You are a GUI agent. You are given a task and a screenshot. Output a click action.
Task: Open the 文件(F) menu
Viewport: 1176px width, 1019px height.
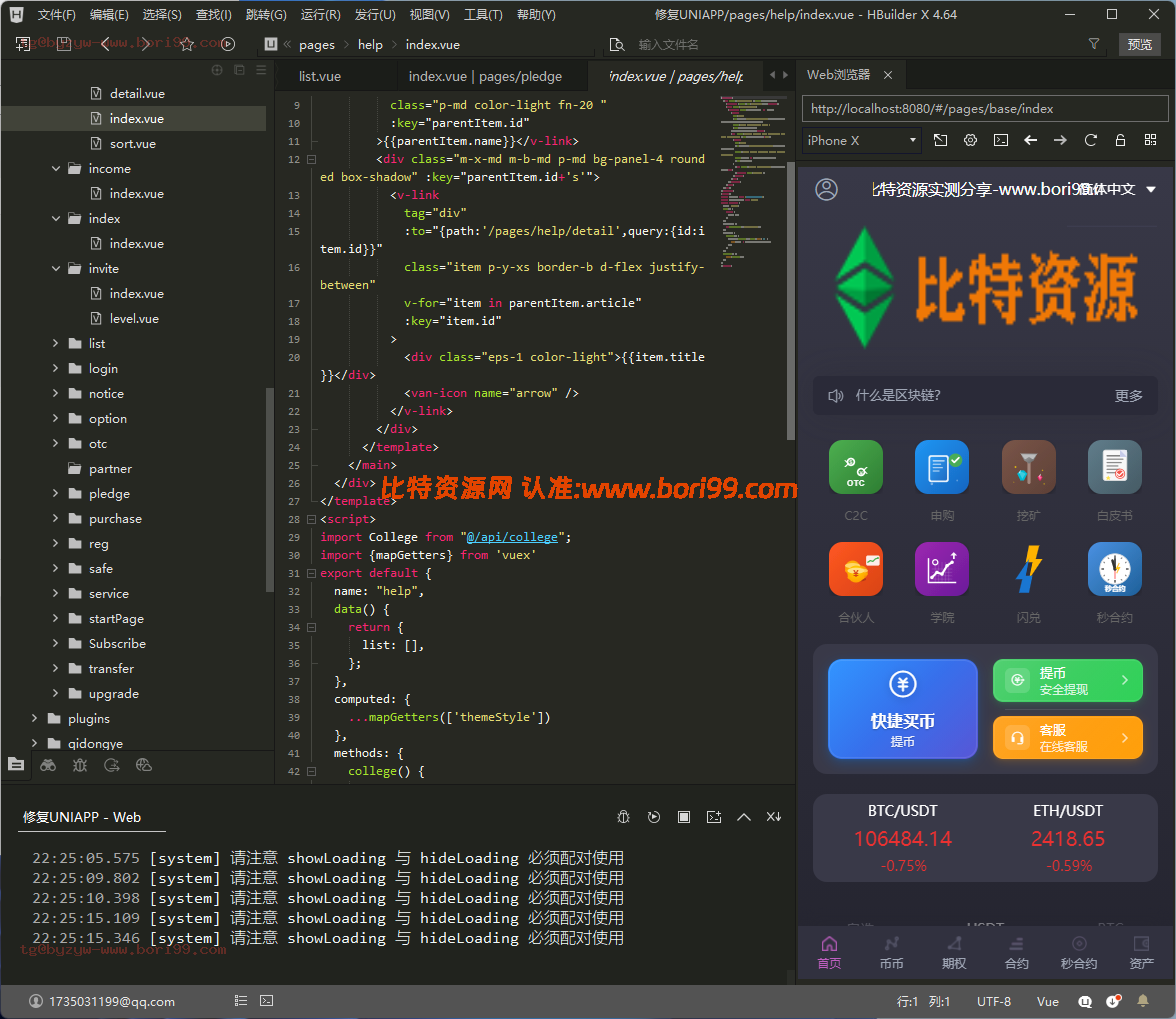(56, 14)
